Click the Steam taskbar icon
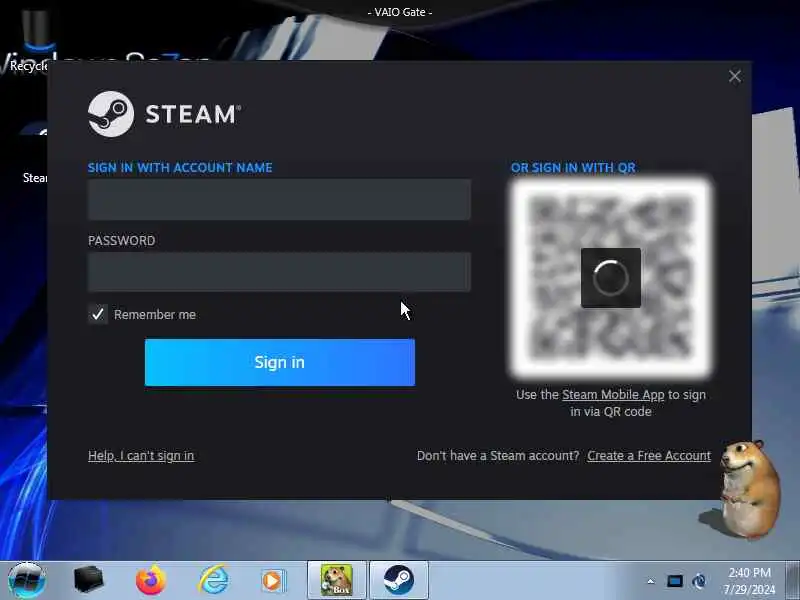 (398, 580)
